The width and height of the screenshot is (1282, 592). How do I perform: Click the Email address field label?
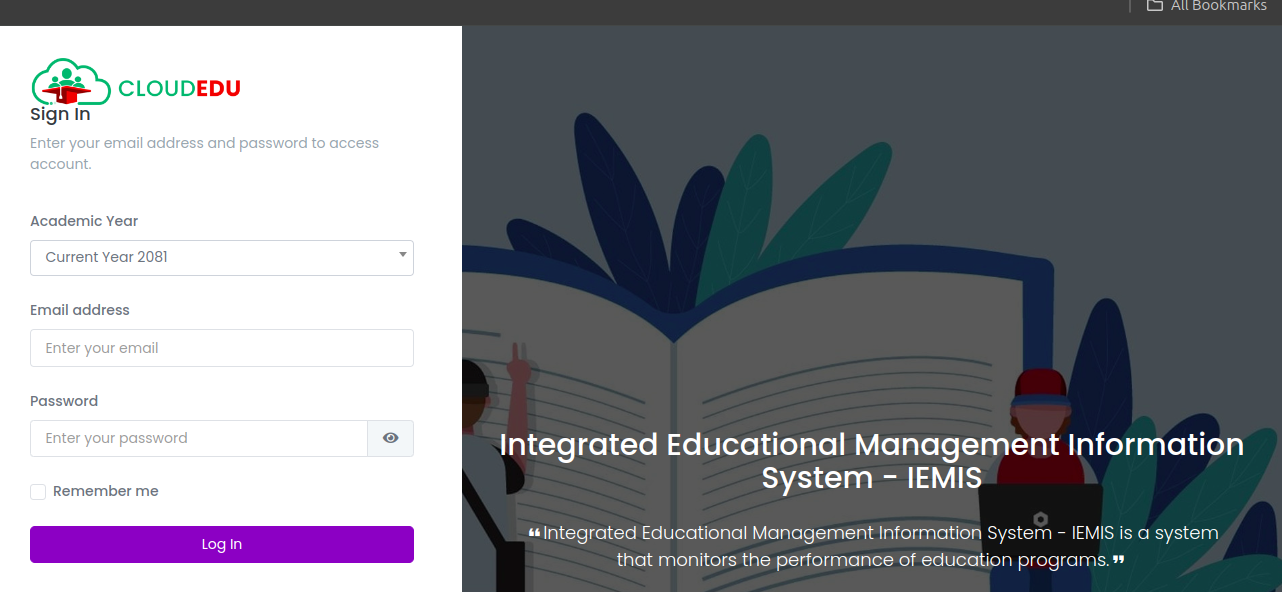80,310
